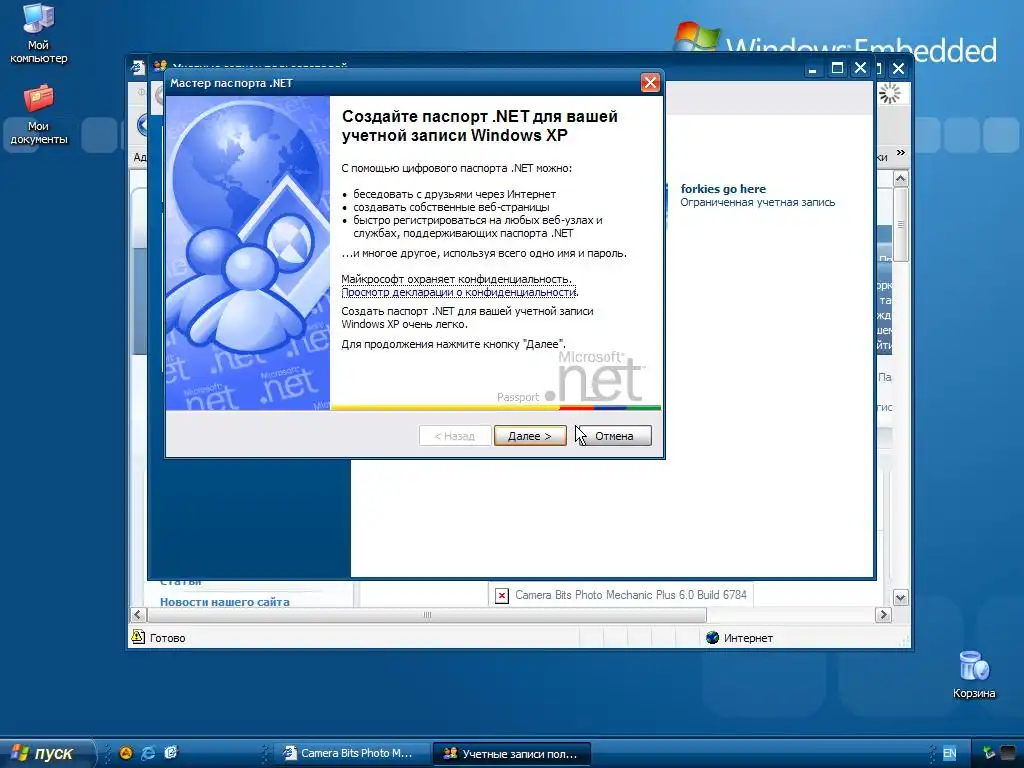Click the browser vertical scrollbar up arrow

pos(901,179)
